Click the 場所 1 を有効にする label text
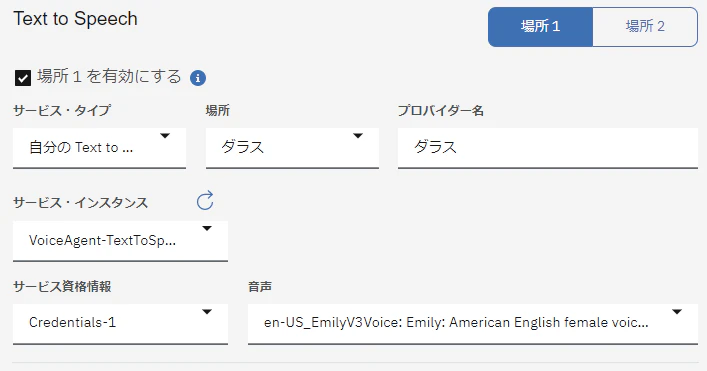Image resolution: width=707 pixels, height=371 pixels. [x=109, y=77]
